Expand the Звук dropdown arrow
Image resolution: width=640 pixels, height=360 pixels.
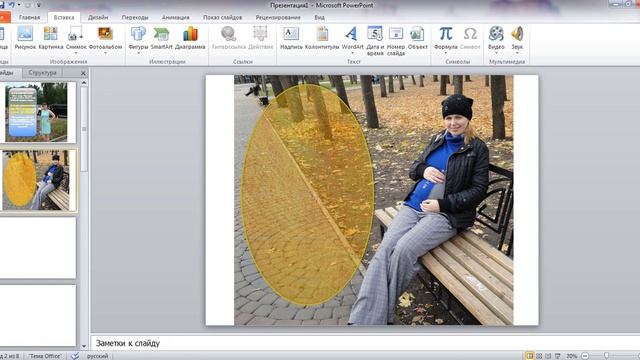(x=517, y=53)
